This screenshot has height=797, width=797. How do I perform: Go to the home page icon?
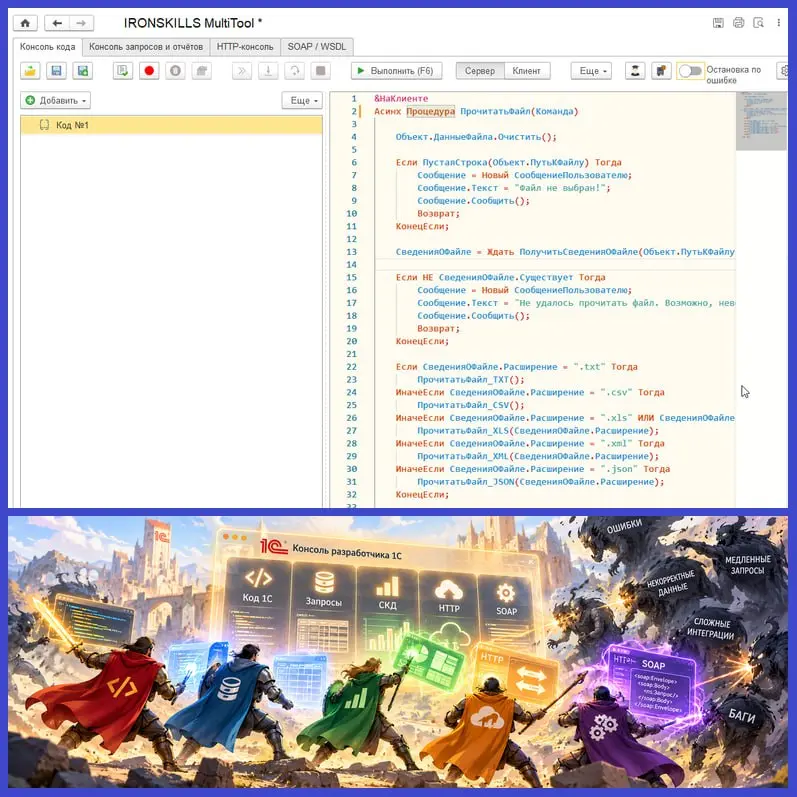25,23
